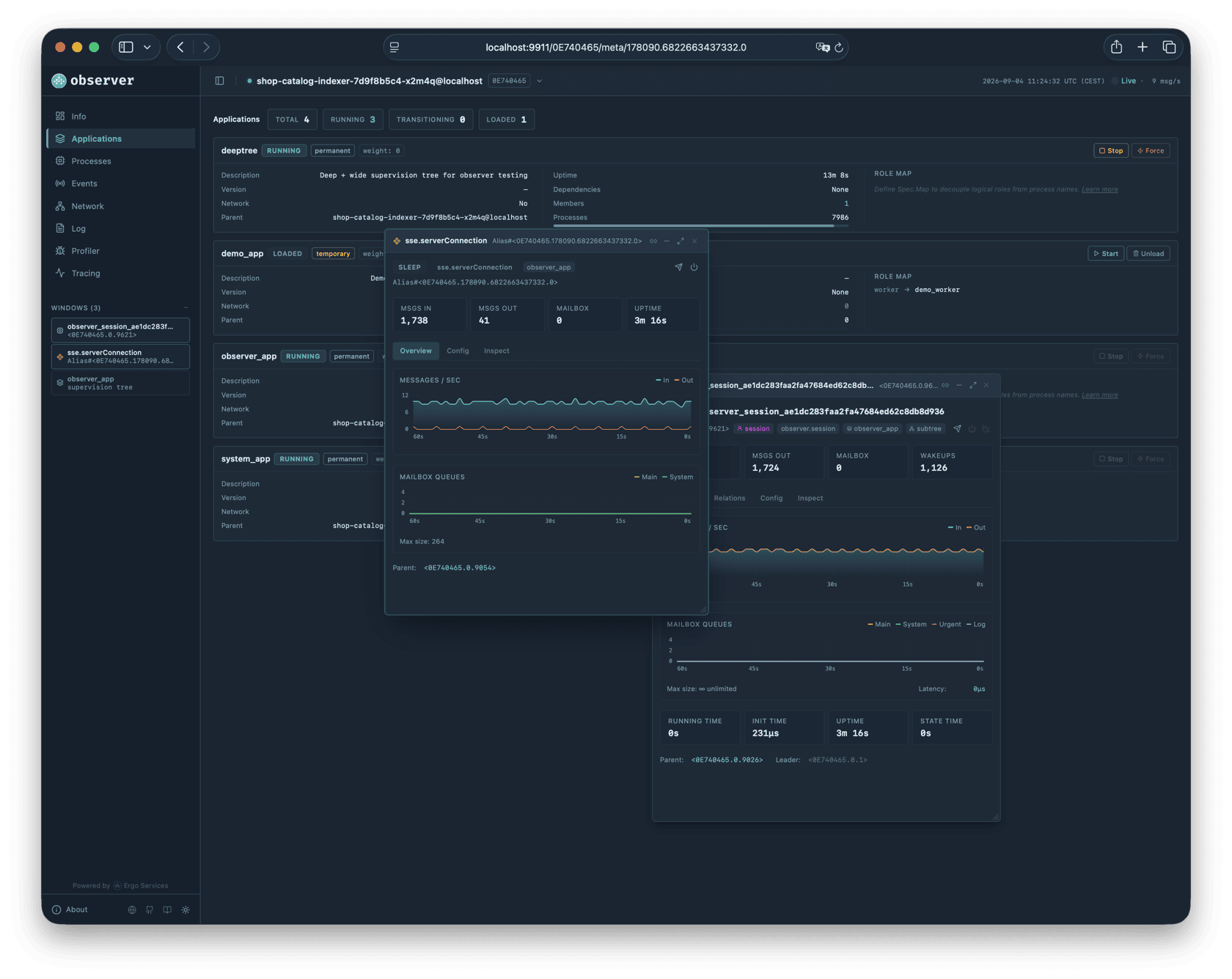Open the GitHub icon in footer
This screenshot has width=1232, height=979.
pos(150,909)
